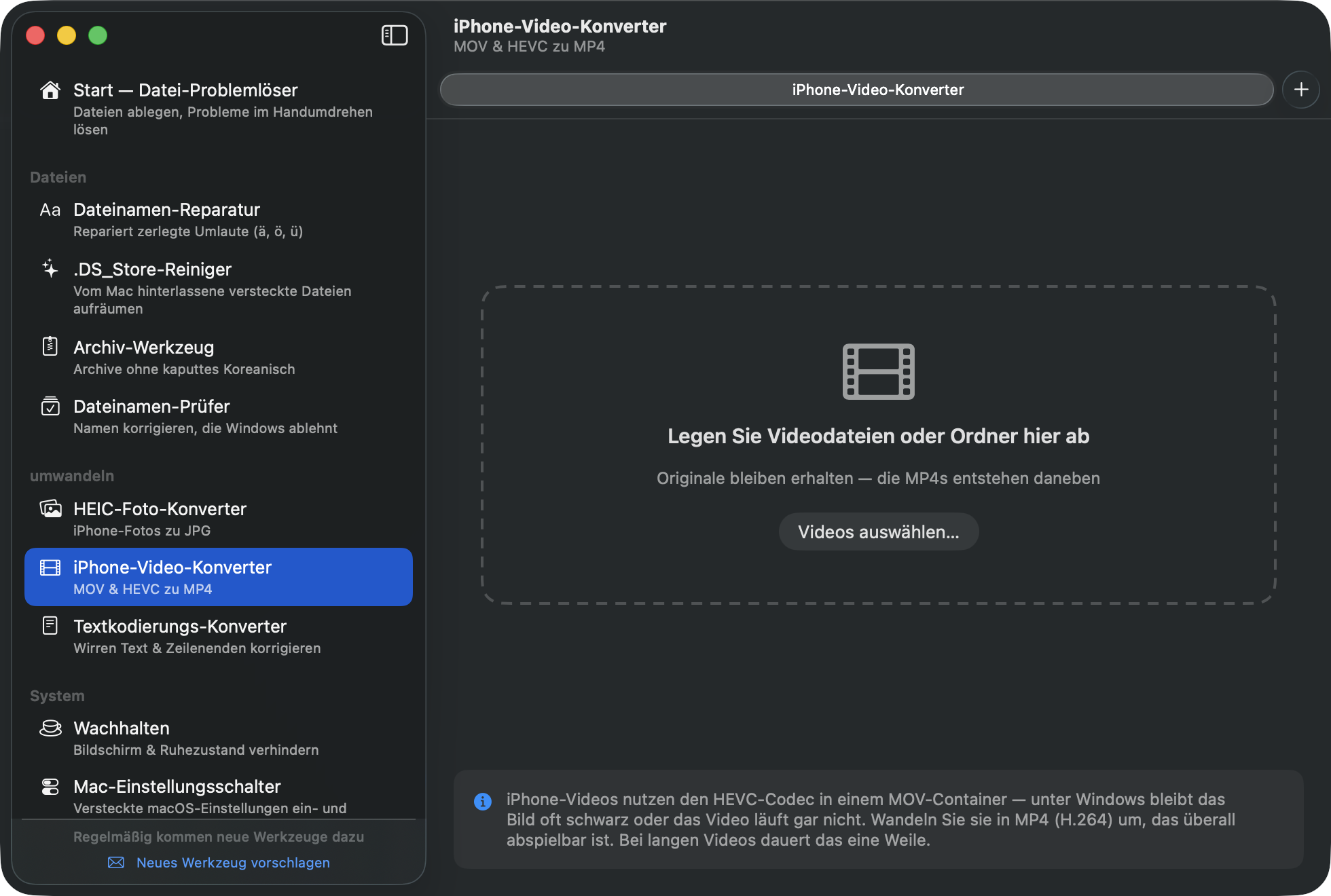Click the yellow minimize window button
The width and height of the screenshot is (1331, 896).
(x=67, y=35)
